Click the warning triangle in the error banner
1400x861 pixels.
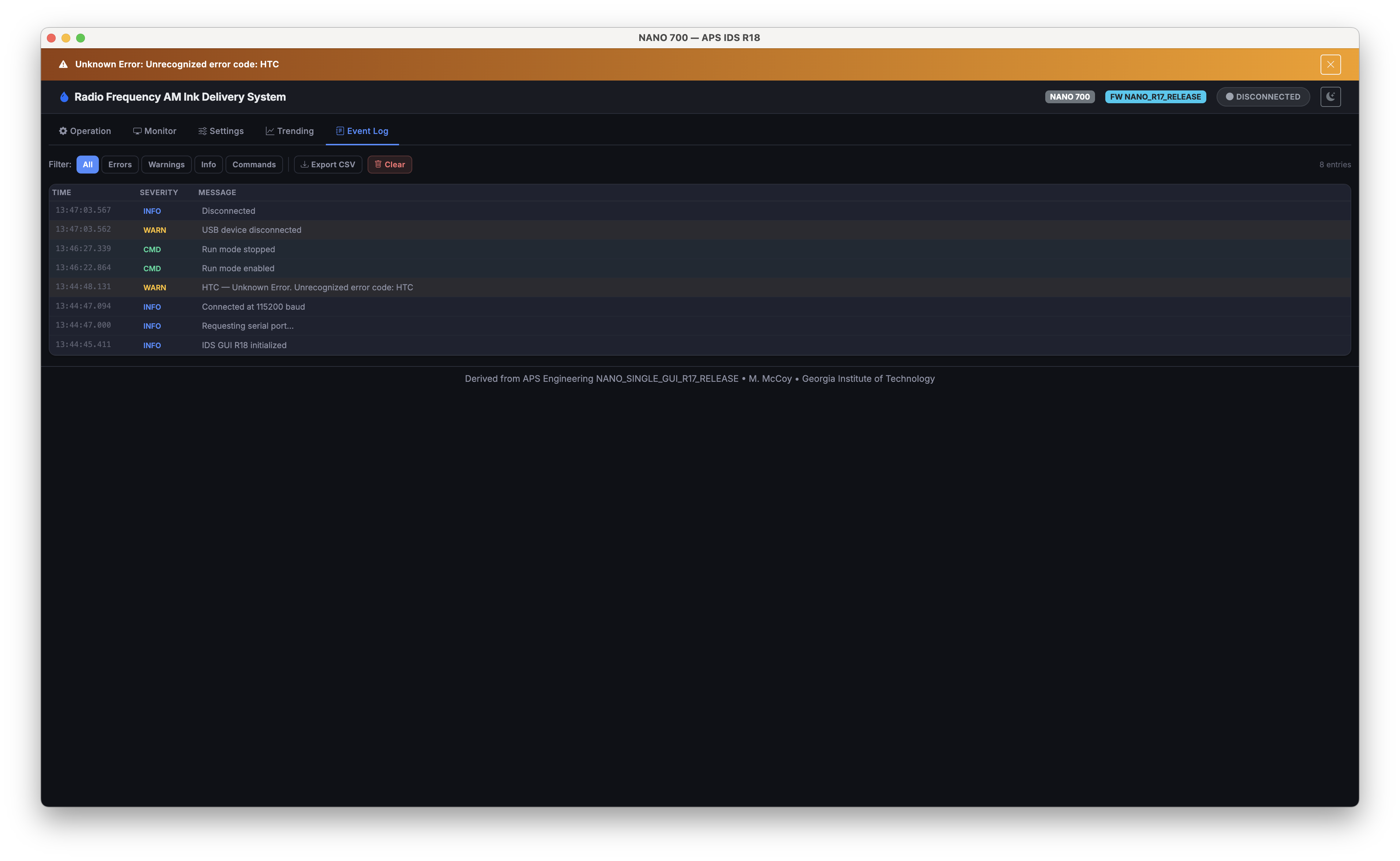64,64
